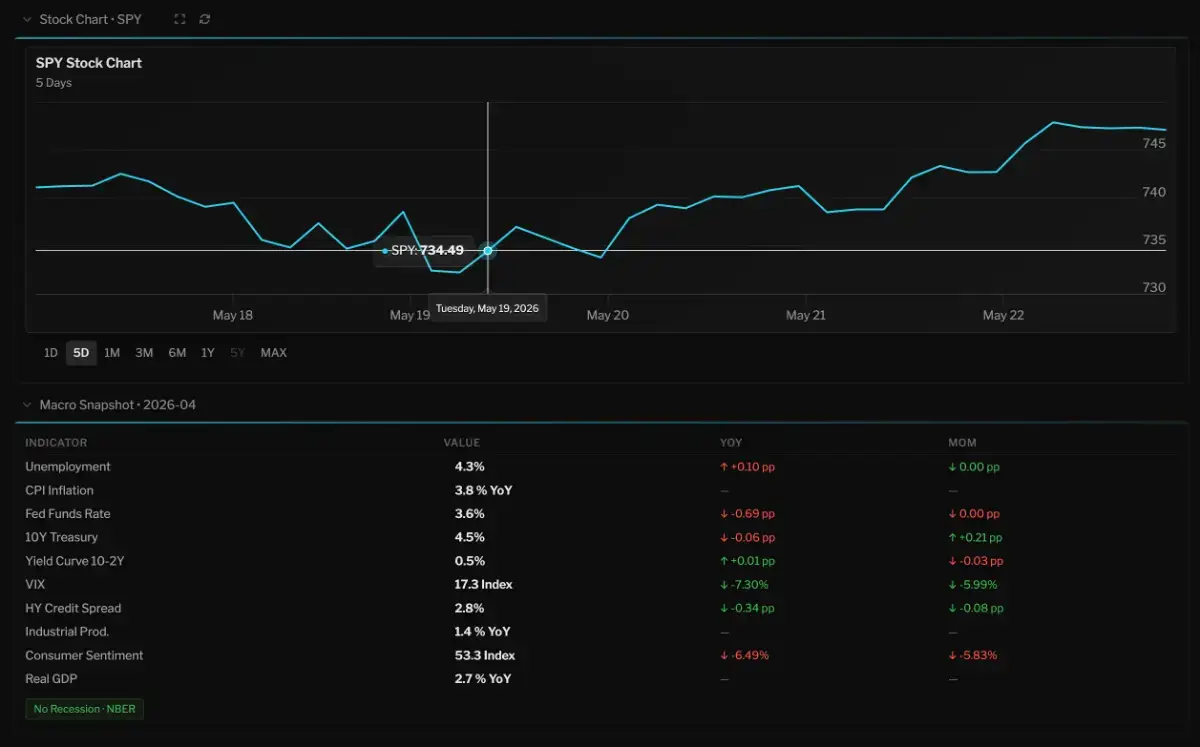1200x747 pixels.
Task: Click the SPY: 734.49 price tooltip
Action: click(424, 251)
